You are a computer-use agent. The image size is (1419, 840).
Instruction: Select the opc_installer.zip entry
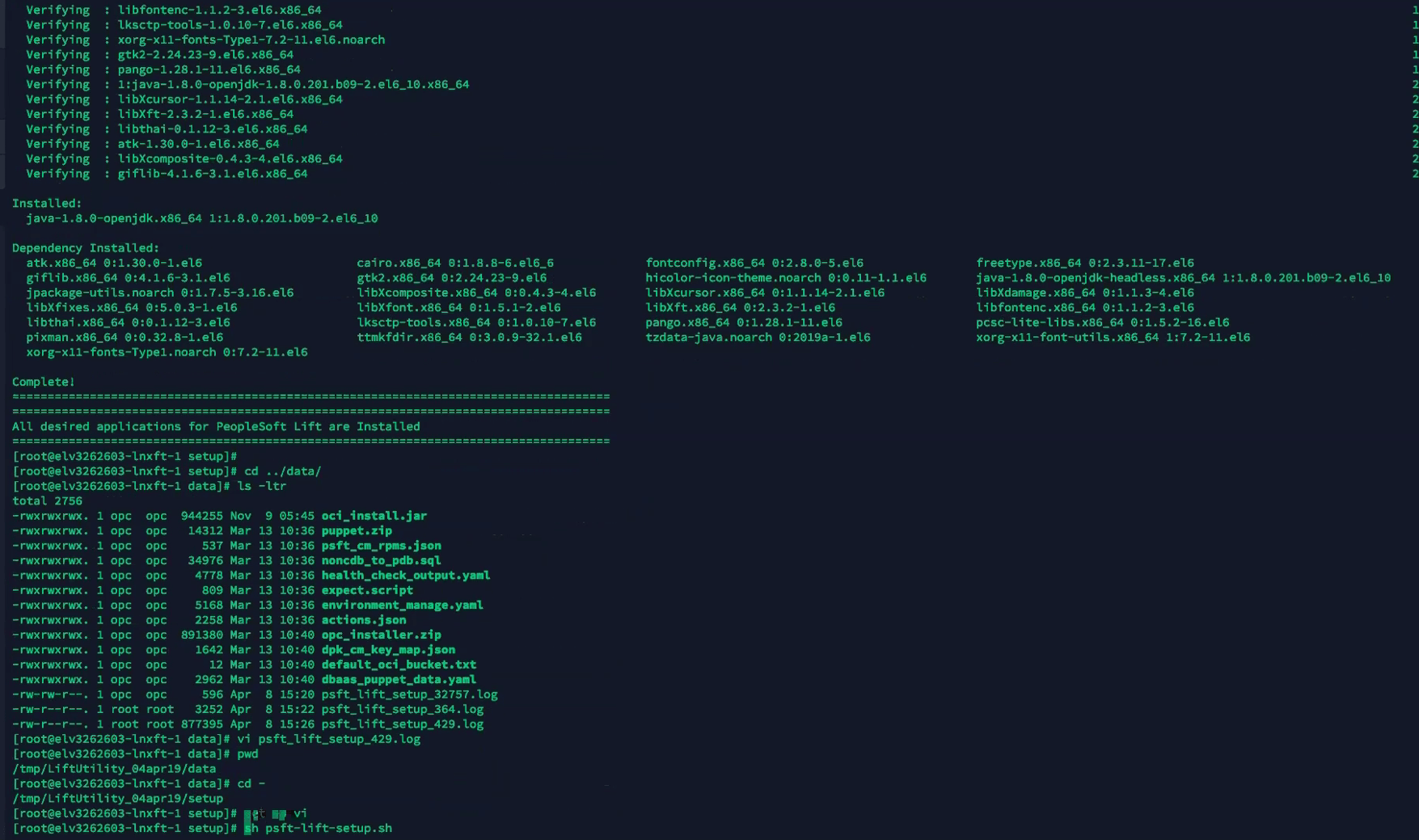[x=381, y=635]
